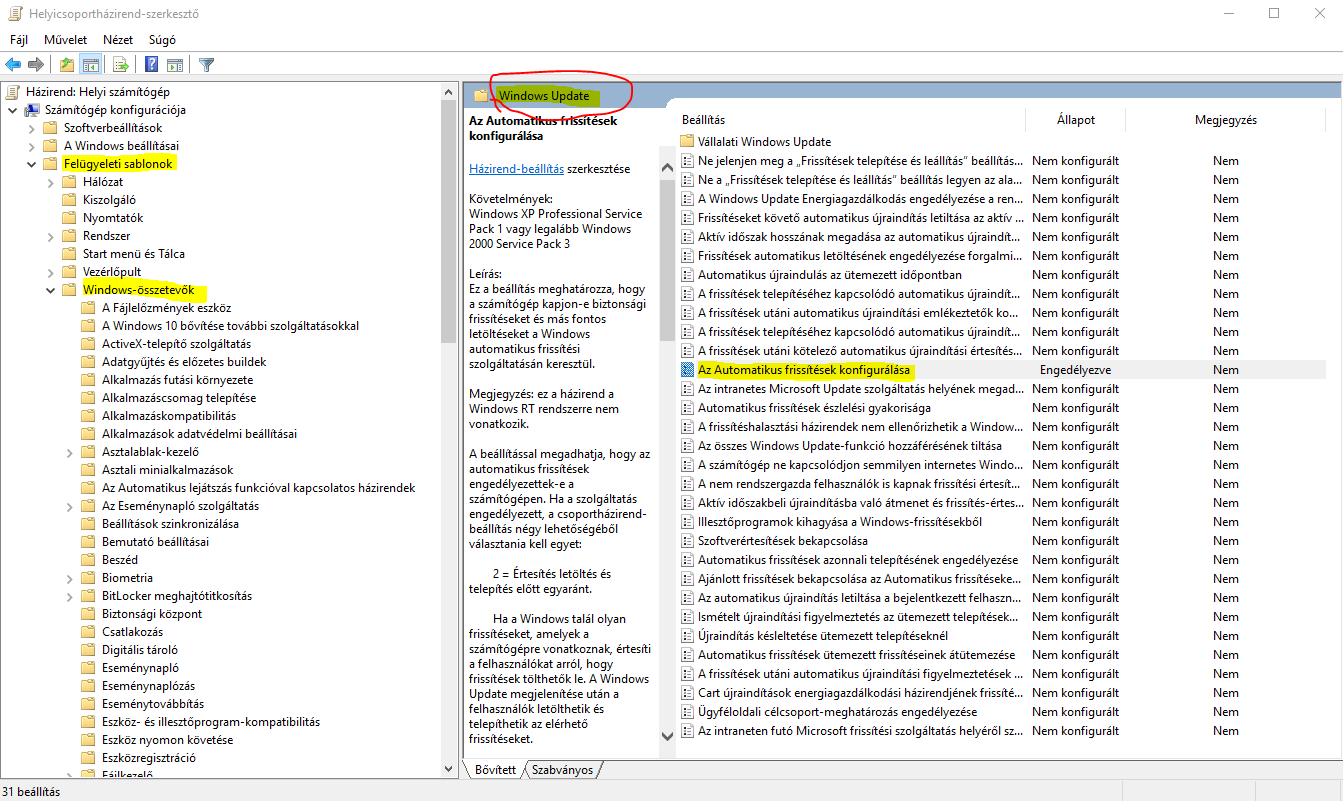
Task: Switch to the Bővített tab
Action: coord(496,770)
